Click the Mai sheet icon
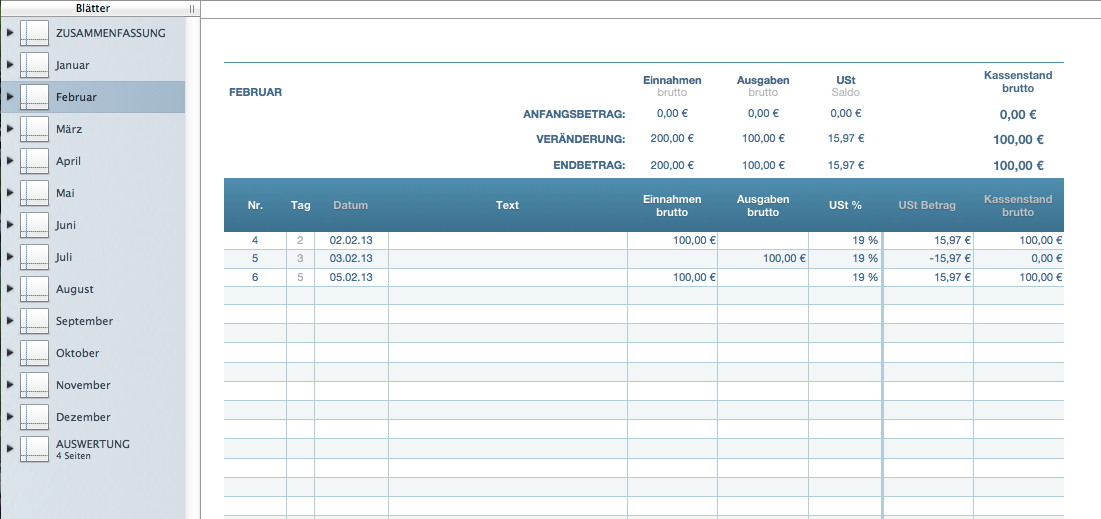 34,193
